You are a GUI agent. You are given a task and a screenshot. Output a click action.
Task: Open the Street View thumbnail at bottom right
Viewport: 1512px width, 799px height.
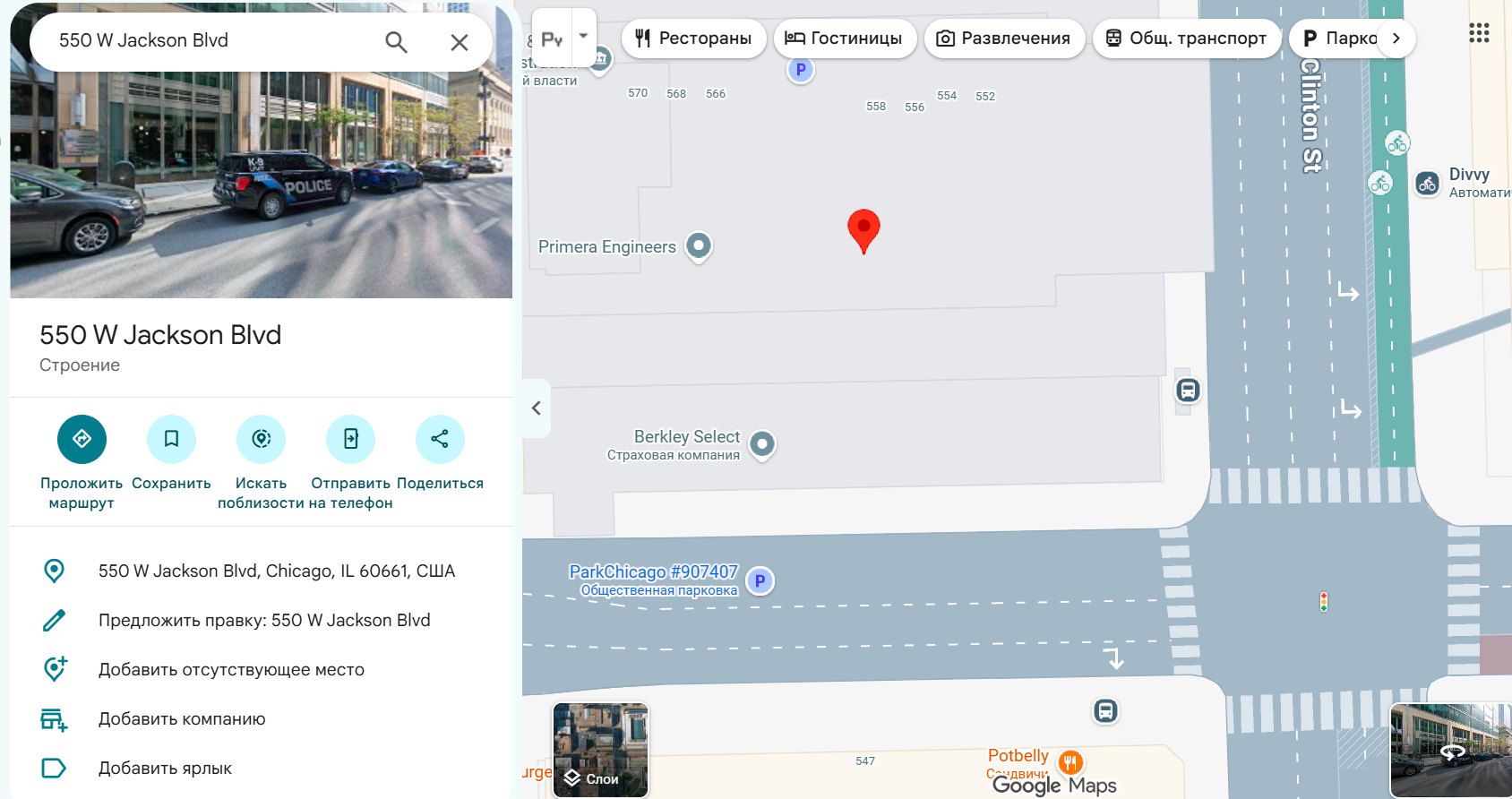[1450, 750]
